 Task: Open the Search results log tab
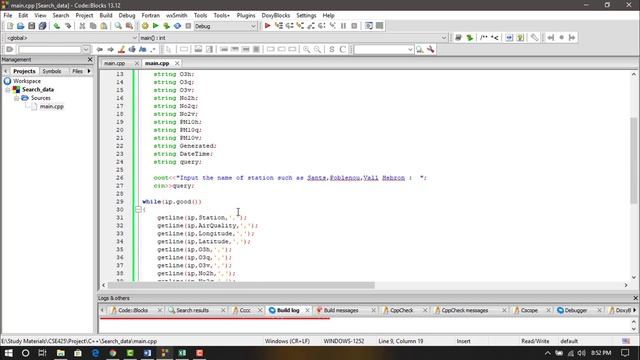pos(192,310)
